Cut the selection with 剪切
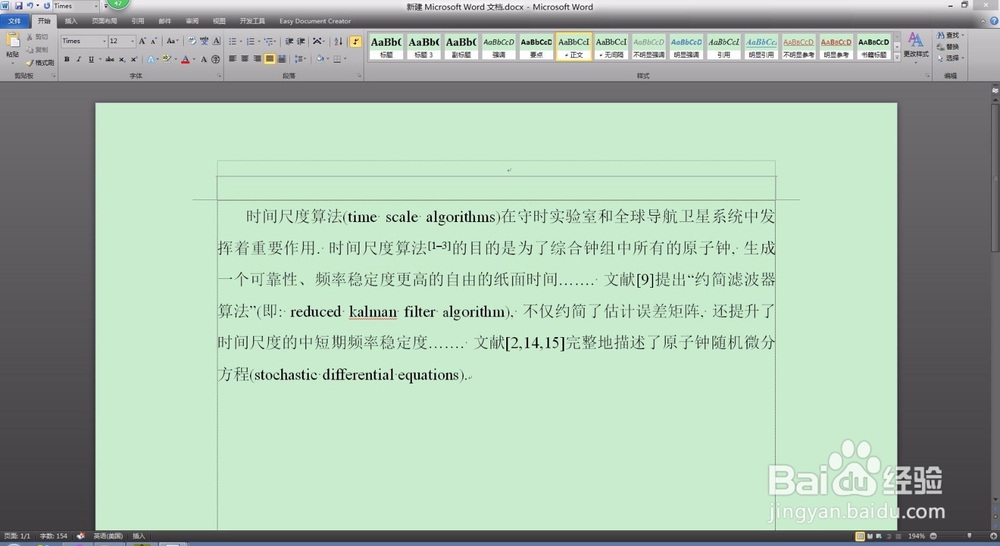This screenshot has width=1000, height=546. [x=38, y=37]
